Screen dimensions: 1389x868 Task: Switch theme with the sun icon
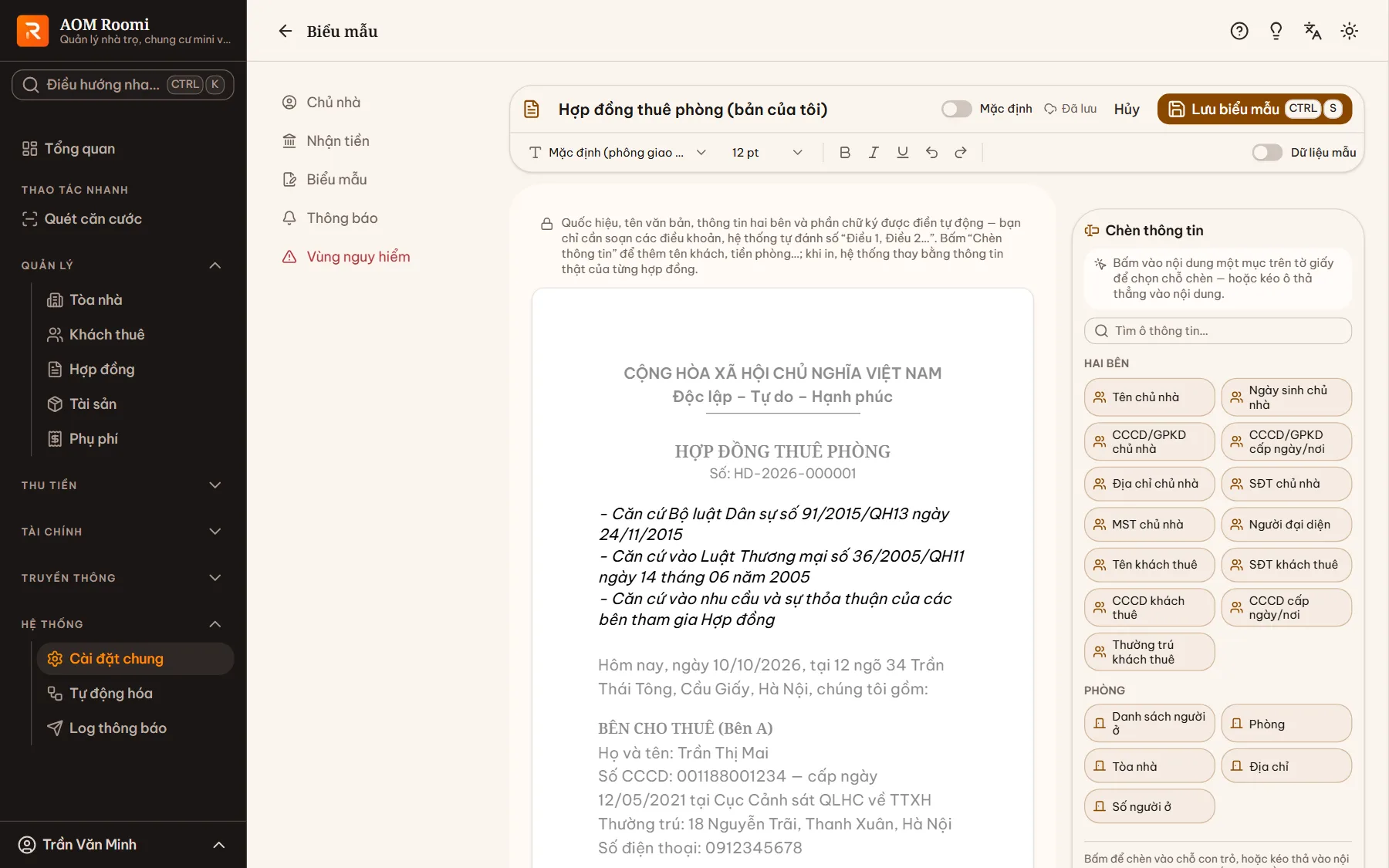coord(1350,31)
